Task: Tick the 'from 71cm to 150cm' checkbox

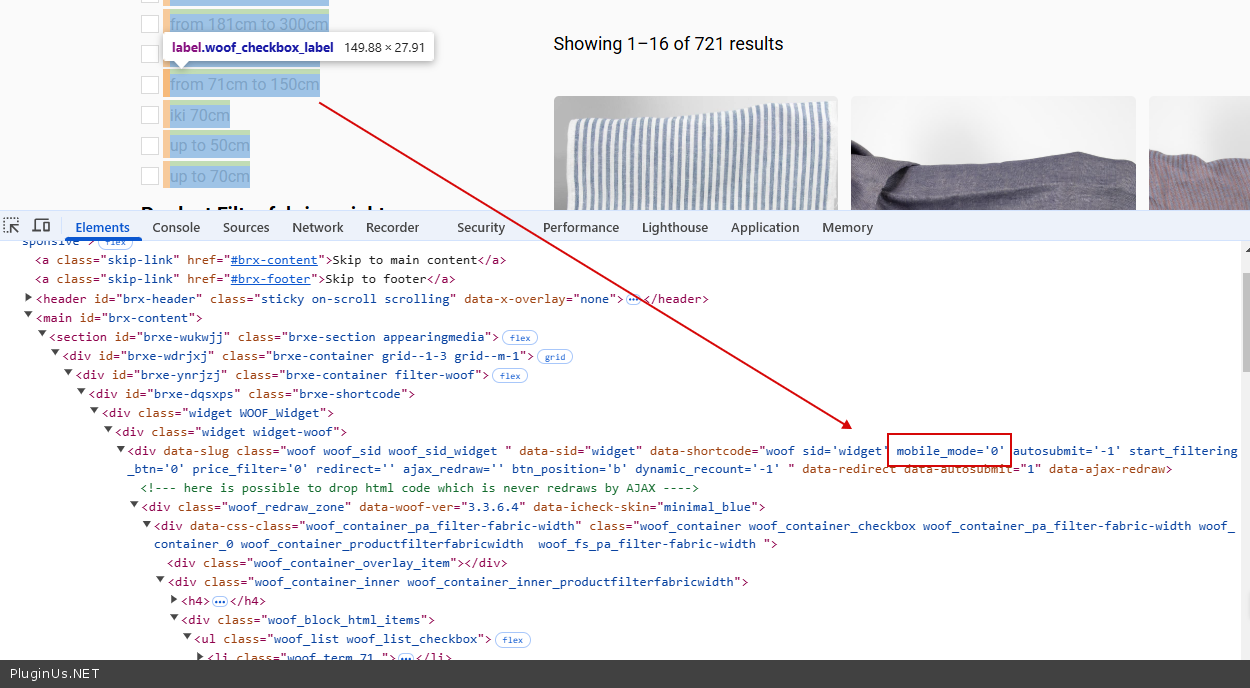Action: click(x=150, y=85)
